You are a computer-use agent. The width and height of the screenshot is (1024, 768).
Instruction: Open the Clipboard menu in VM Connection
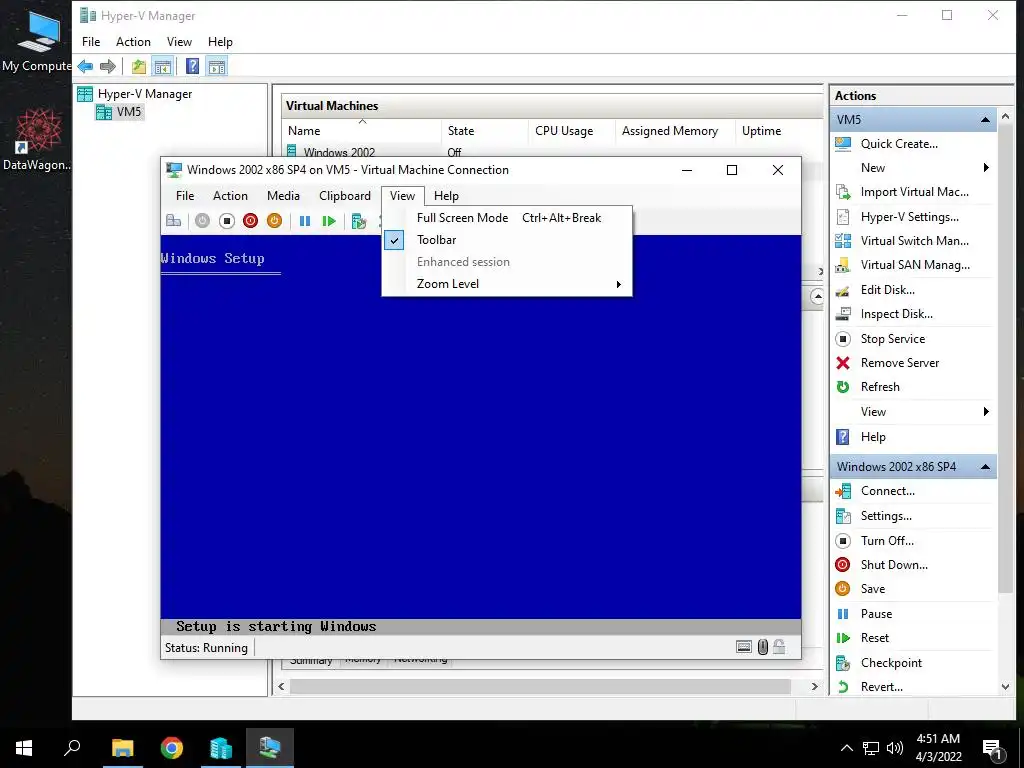pos(345,196)
